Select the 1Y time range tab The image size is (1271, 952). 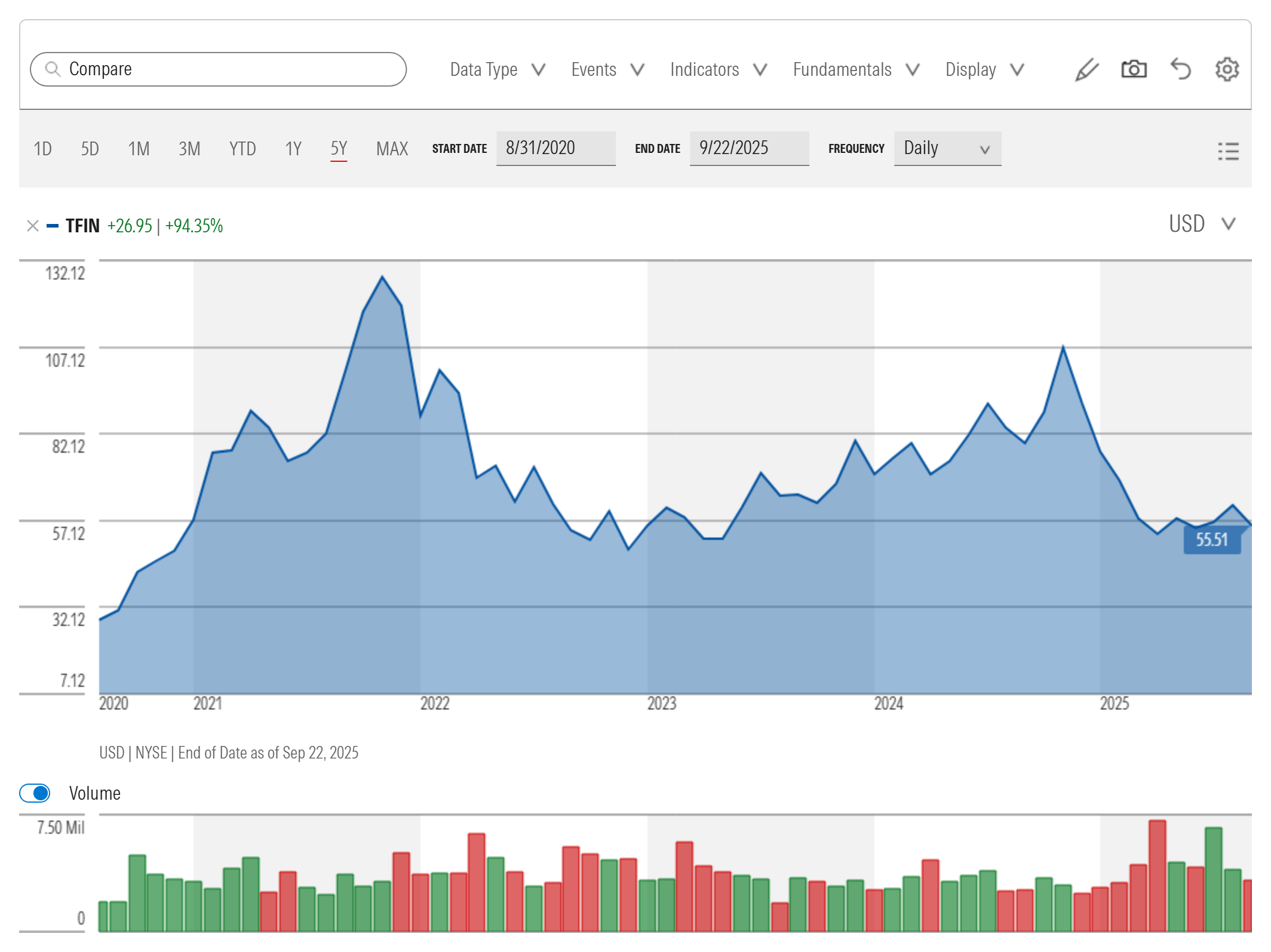coord(293,149)
